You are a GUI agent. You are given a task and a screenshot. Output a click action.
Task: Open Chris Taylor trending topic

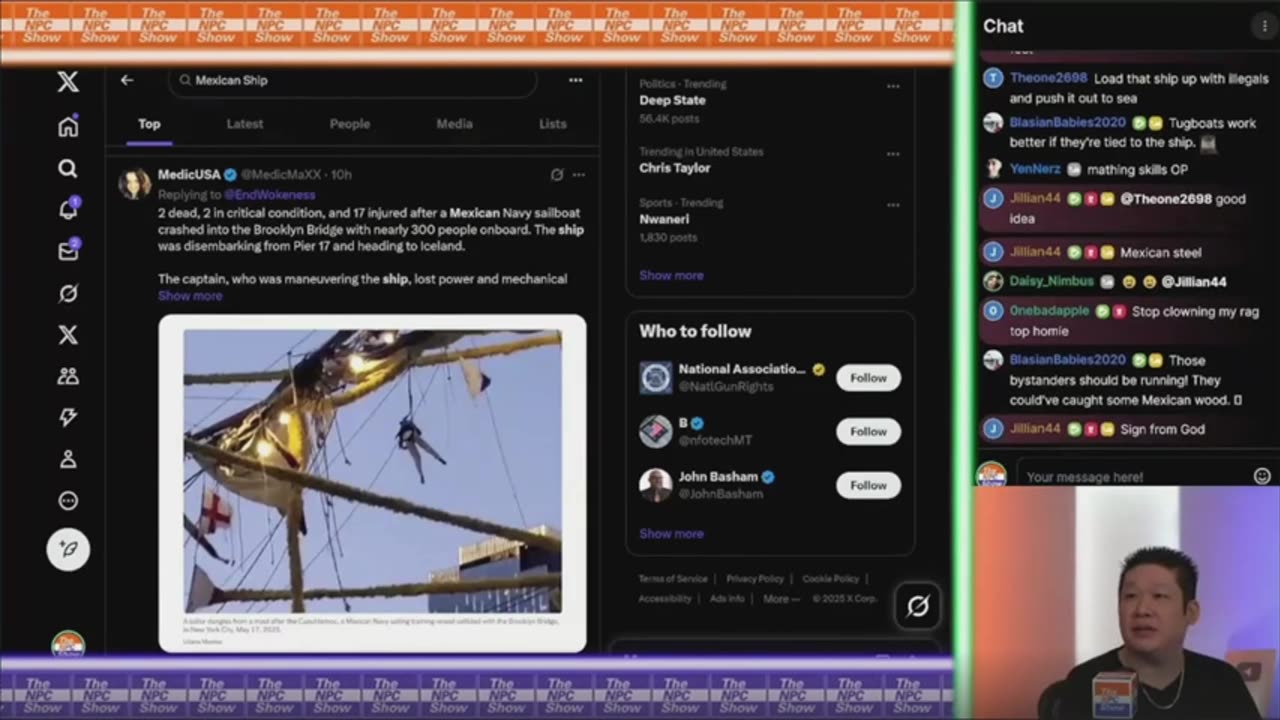[675, 168]
